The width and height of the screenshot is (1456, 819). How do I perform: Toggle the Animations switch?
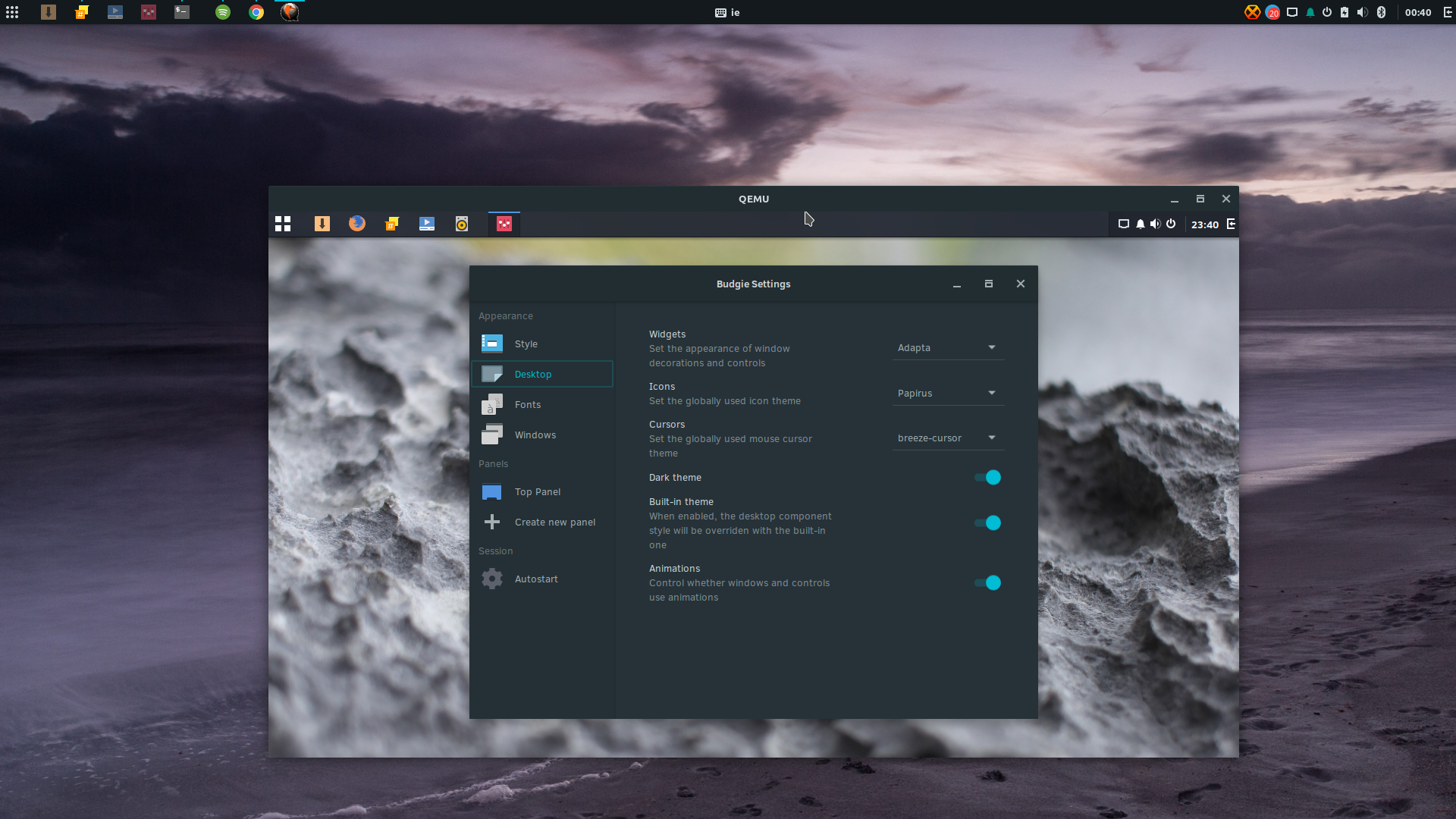[x=987, y=582]
